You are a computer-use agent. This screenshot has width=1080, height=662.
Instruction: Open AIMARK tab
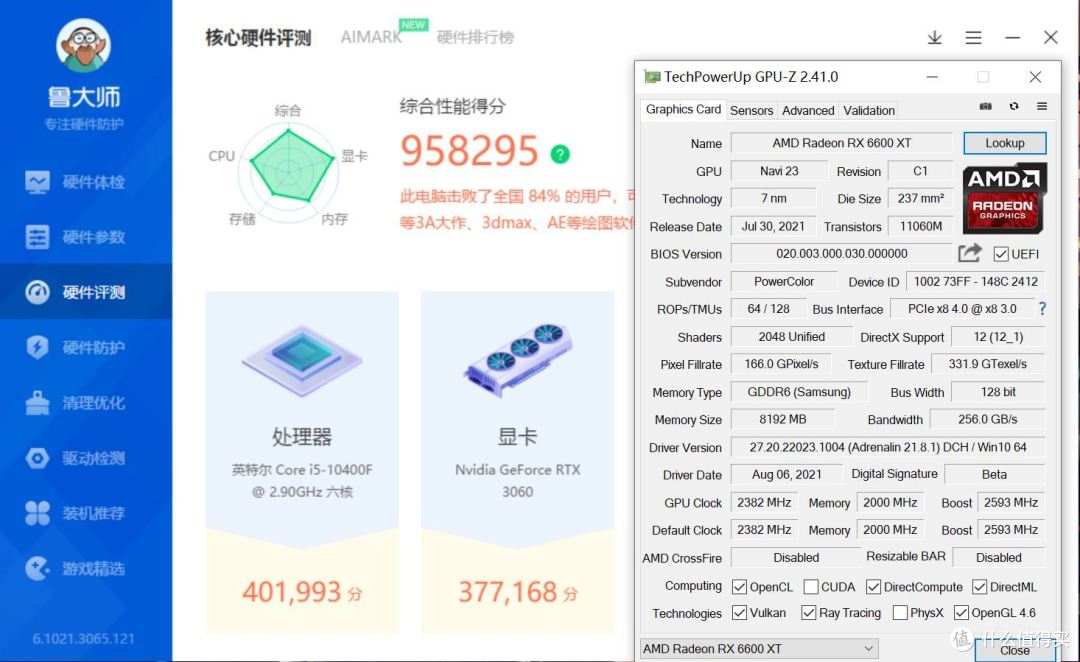point(371,37)
